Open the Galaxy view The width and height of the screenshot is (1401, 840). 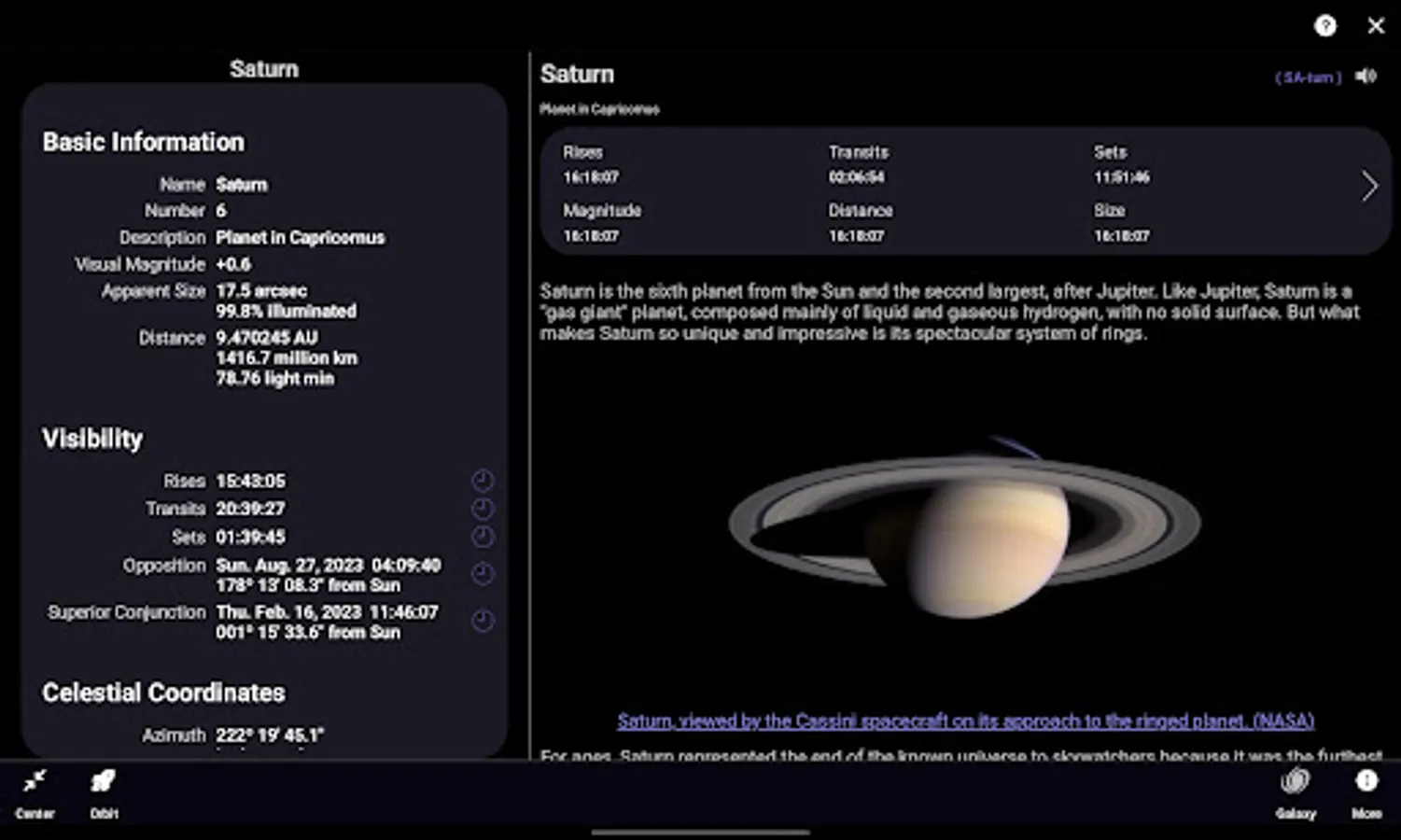[x=1295, y=789]
